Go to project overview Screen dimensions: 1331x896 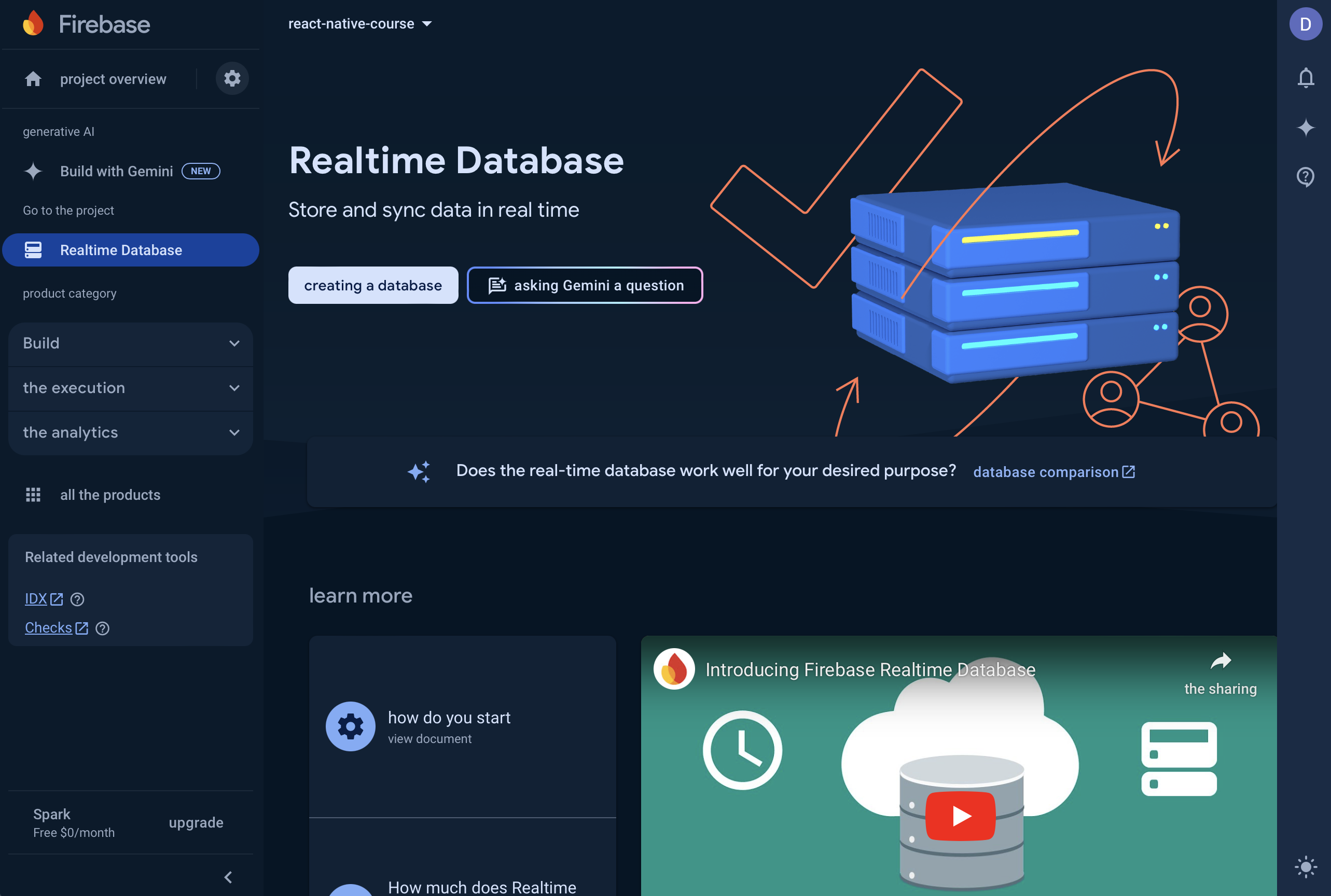pos(113,79)
